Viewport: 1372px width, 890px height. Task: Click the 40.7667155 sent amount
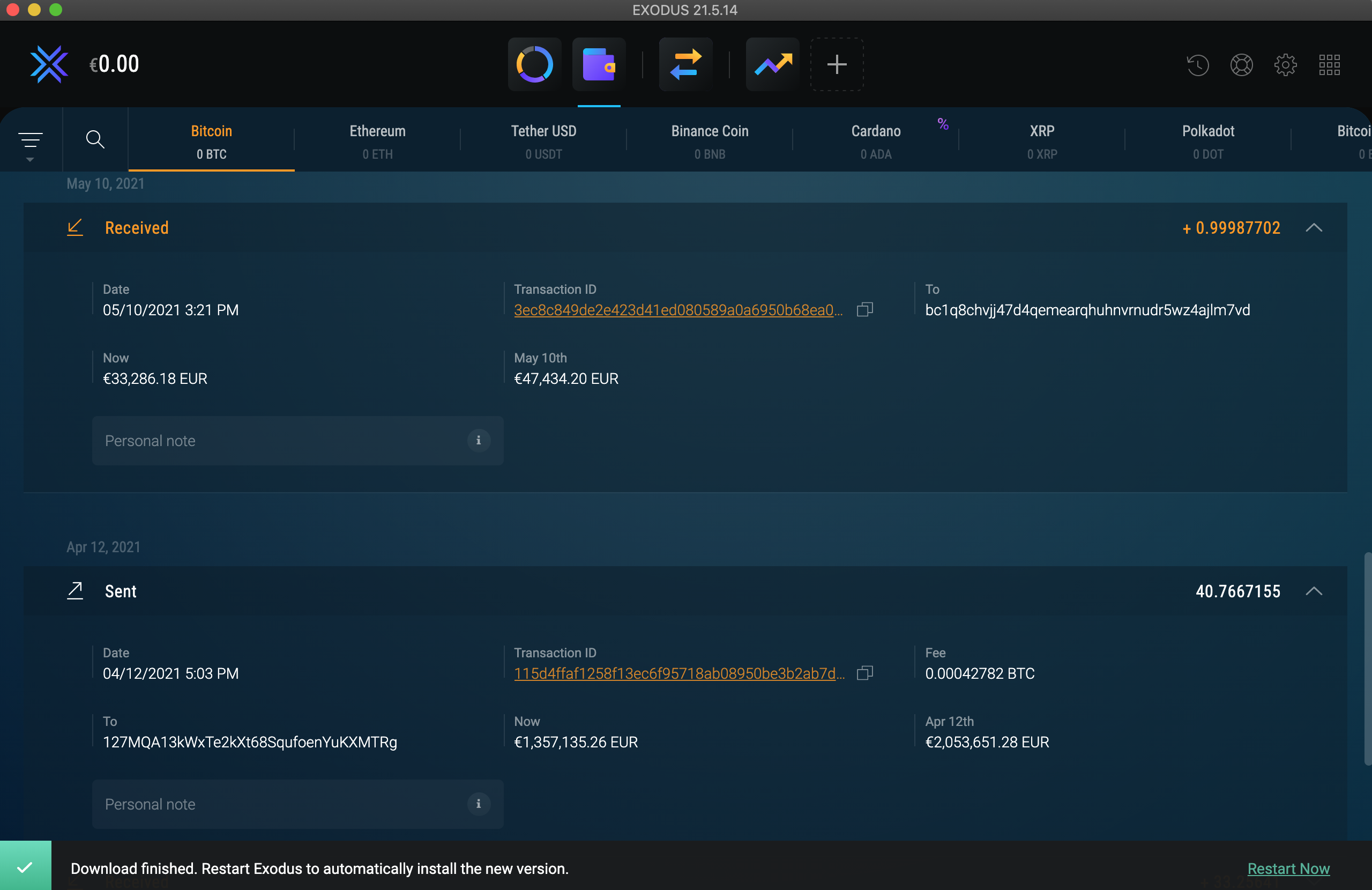tap(1237, 591)
